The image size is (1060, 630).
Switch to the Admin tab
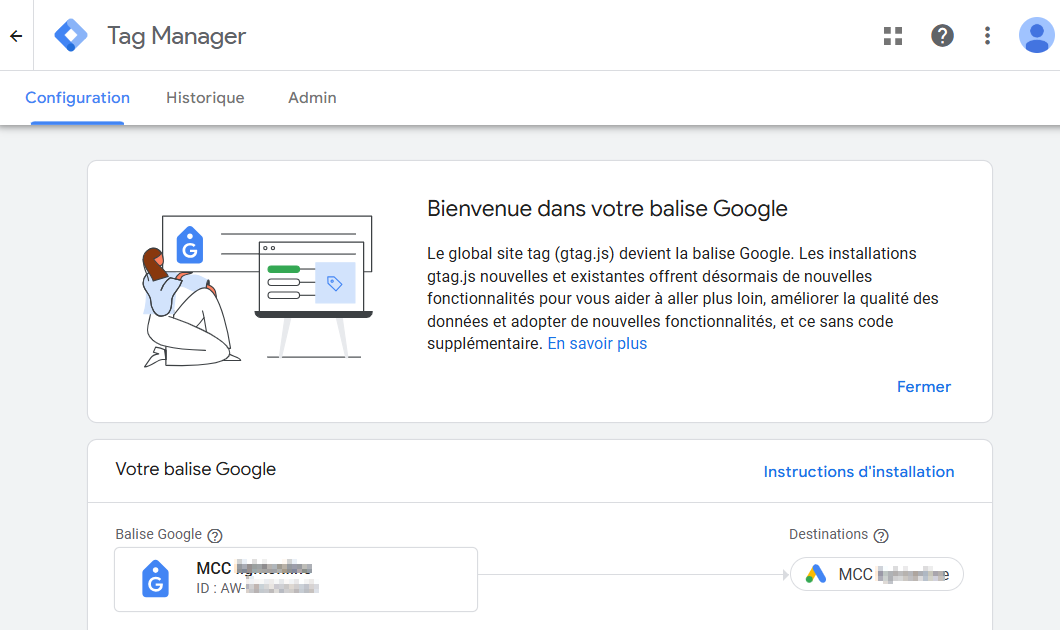coord(312,98)
